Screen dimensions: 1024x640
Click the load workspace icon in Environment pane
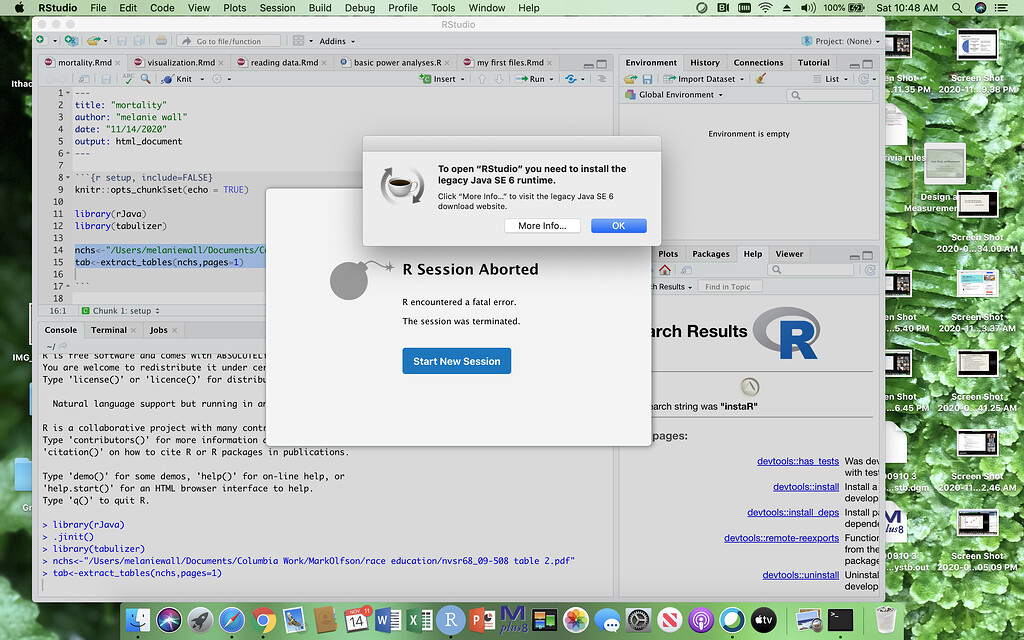[630, 79]
